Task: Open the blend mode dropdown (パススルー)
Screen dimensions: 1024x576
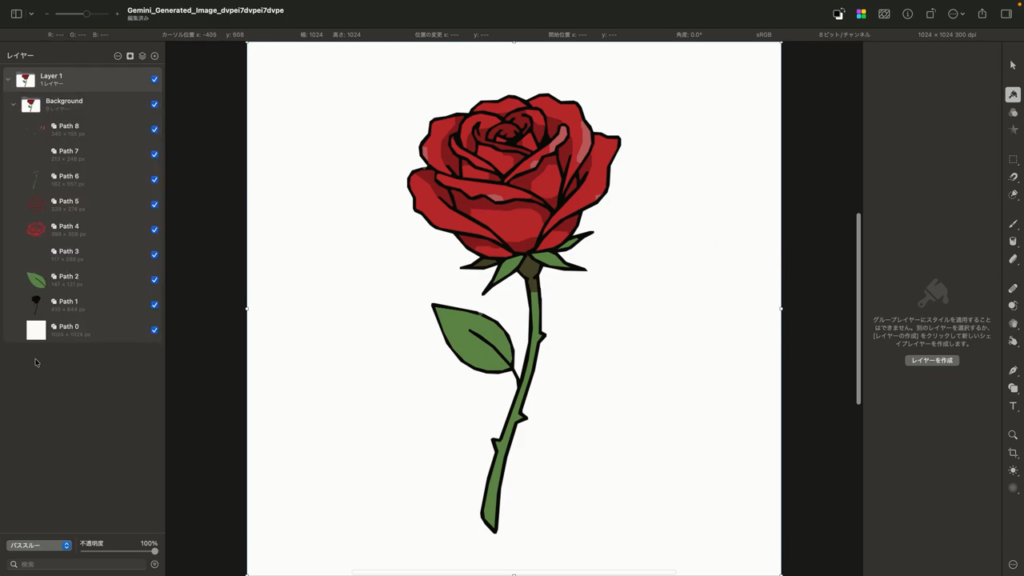Action: pyautogui.click(x=39, y=546)
